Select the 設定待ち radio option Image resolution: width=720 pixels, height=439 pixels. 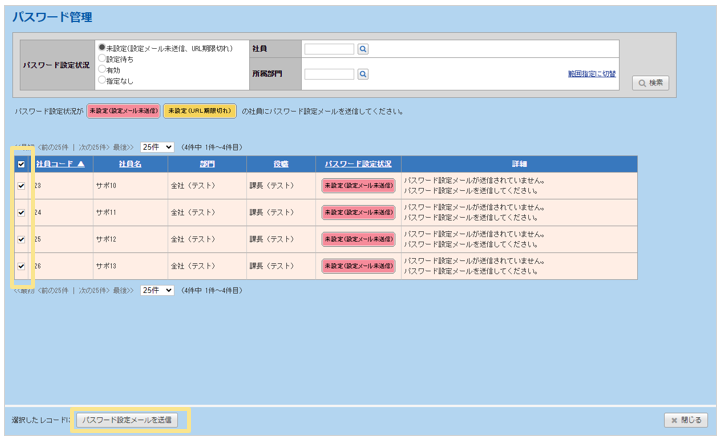click(102, 59)
